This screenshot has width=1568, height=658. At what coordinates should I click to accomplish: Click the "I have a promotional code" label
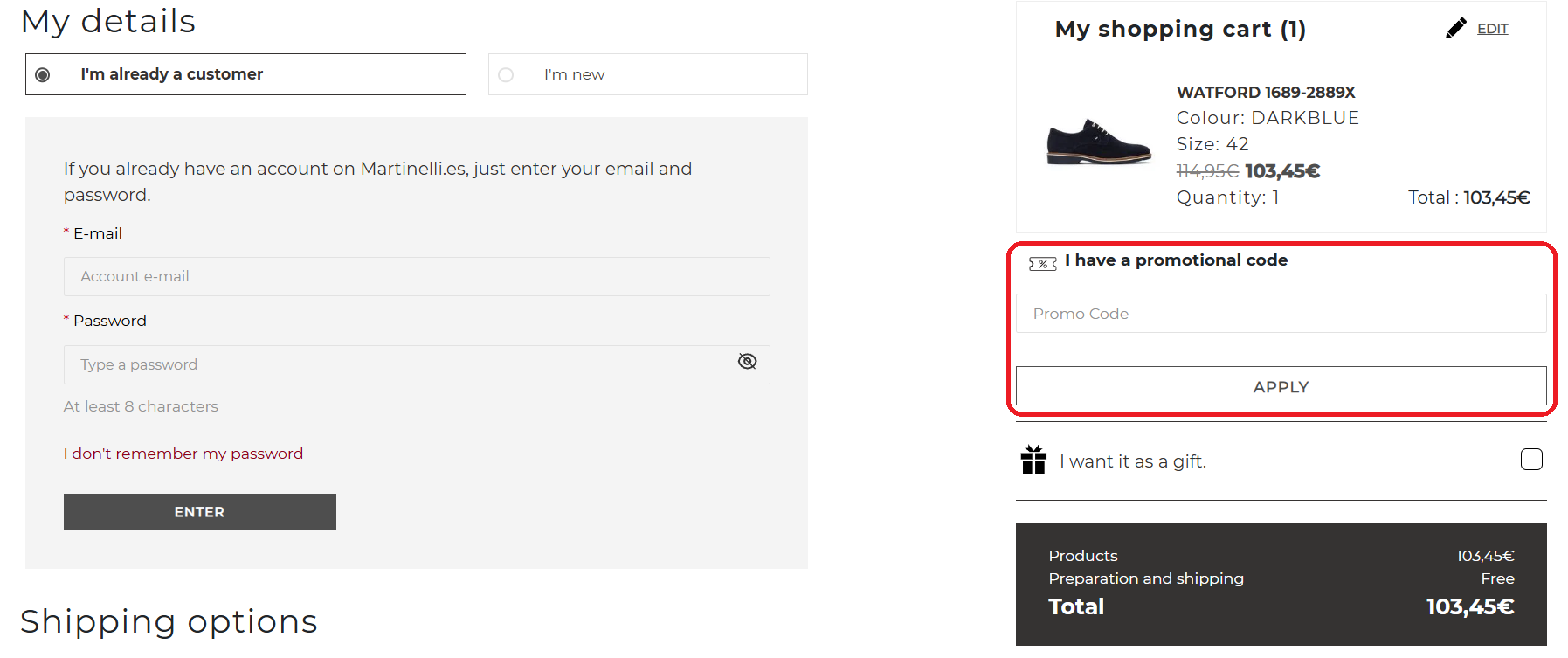point(1175,260)
